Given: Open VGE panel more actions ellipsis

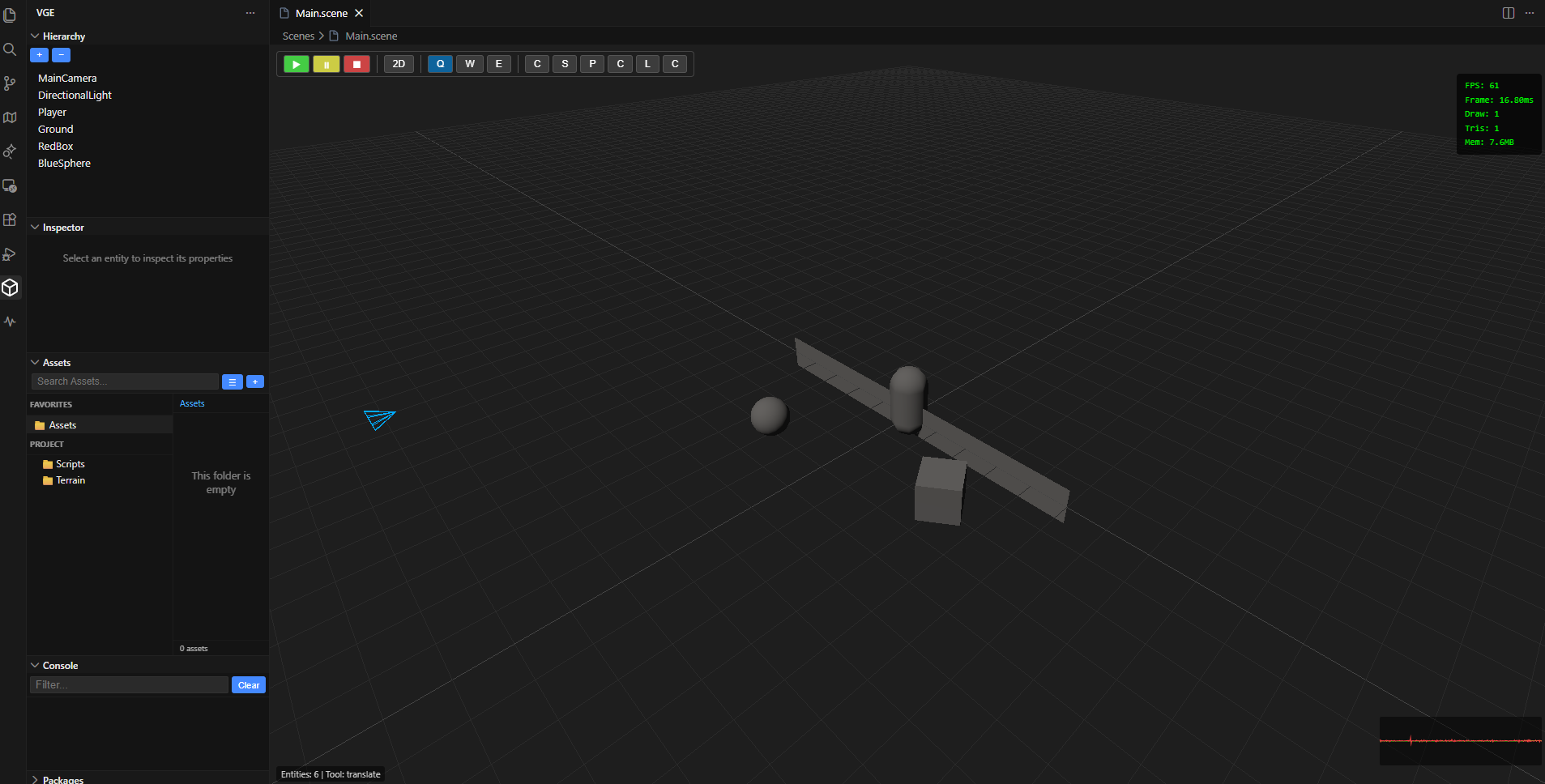Looking at the screenshot, I should click(250, 13).
